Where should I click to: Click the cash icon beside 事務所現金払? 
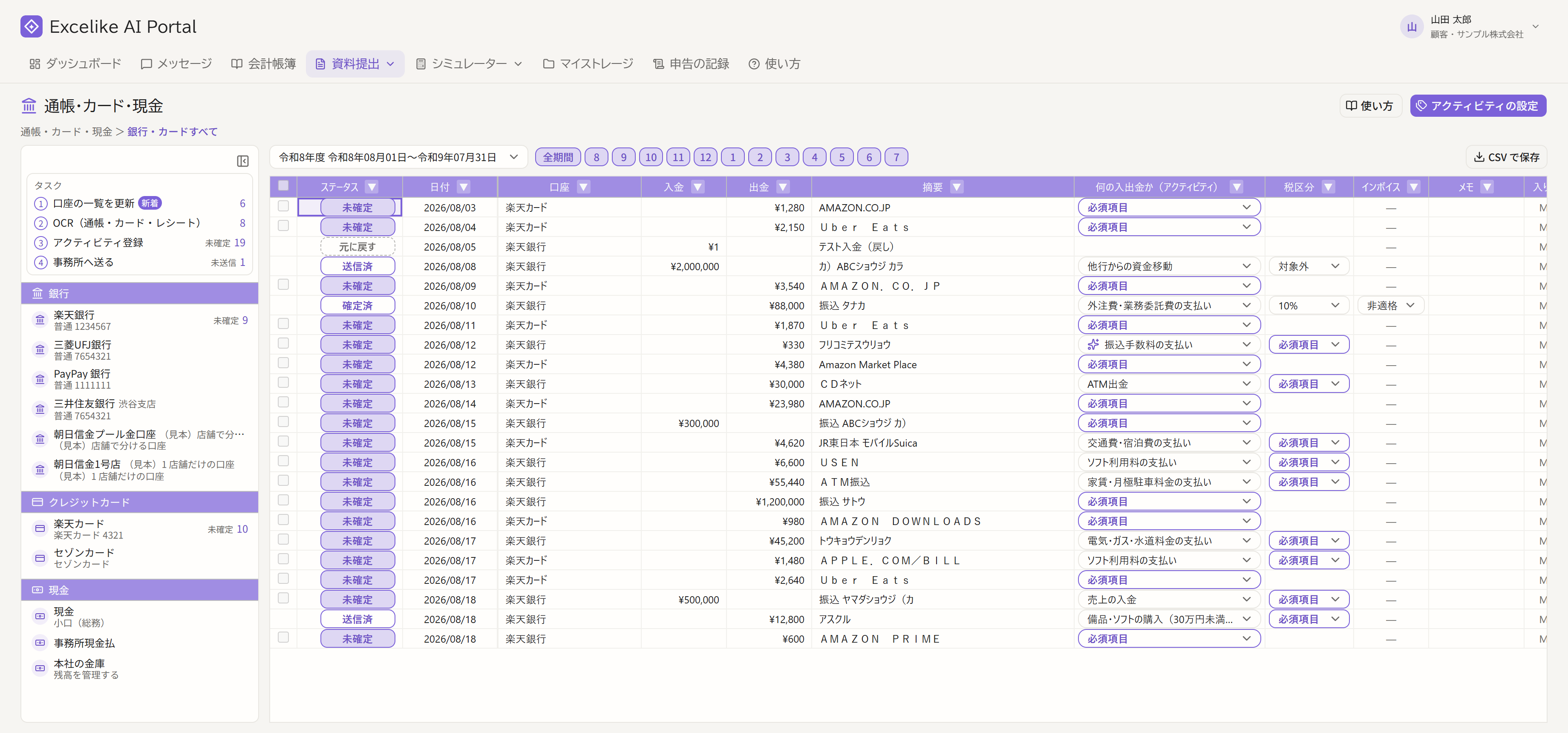coord(40,642)
